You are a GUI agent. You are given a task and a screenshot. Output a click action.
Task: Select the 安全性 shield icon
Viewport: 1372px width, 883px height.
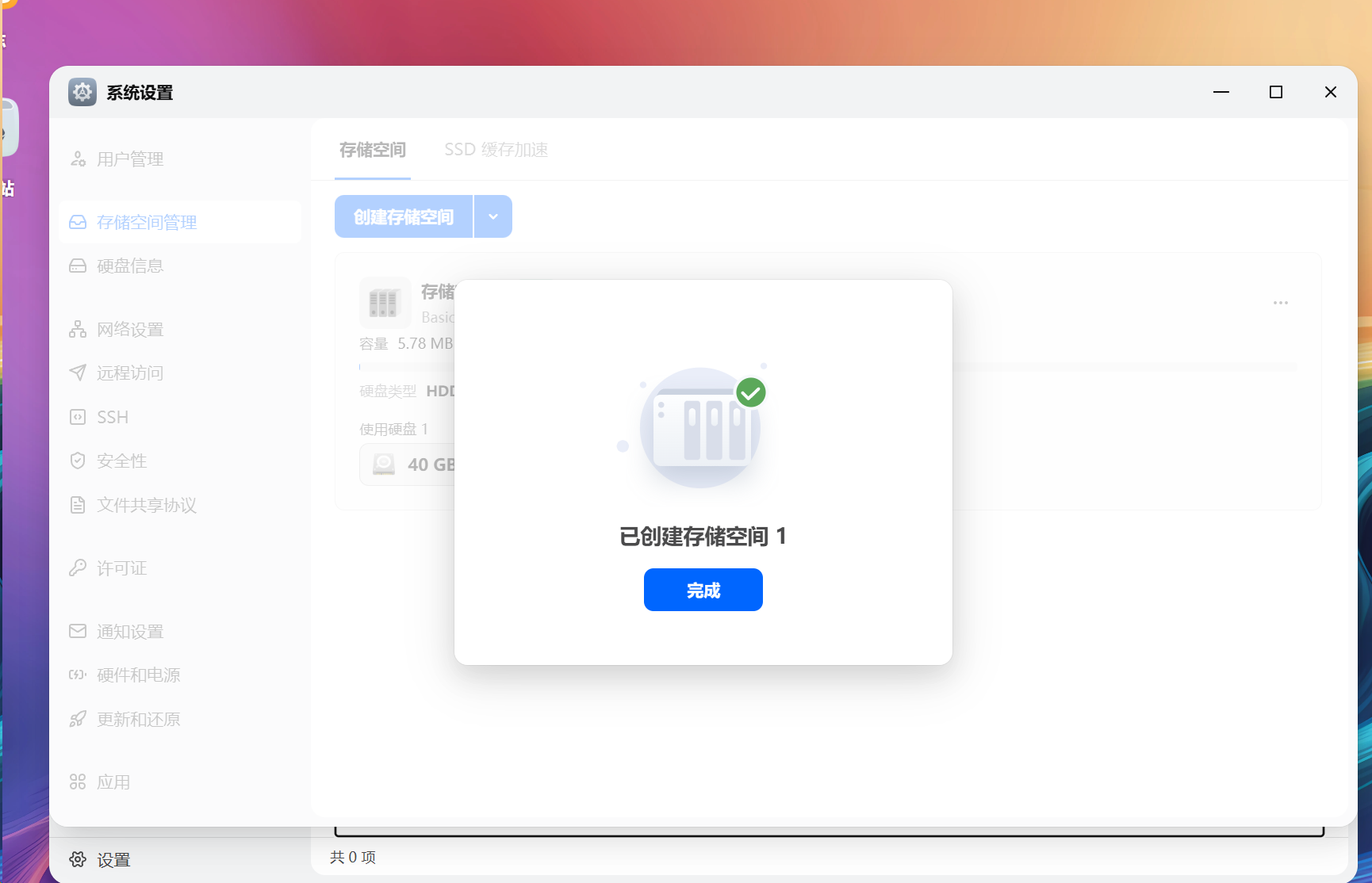[78, 461]
